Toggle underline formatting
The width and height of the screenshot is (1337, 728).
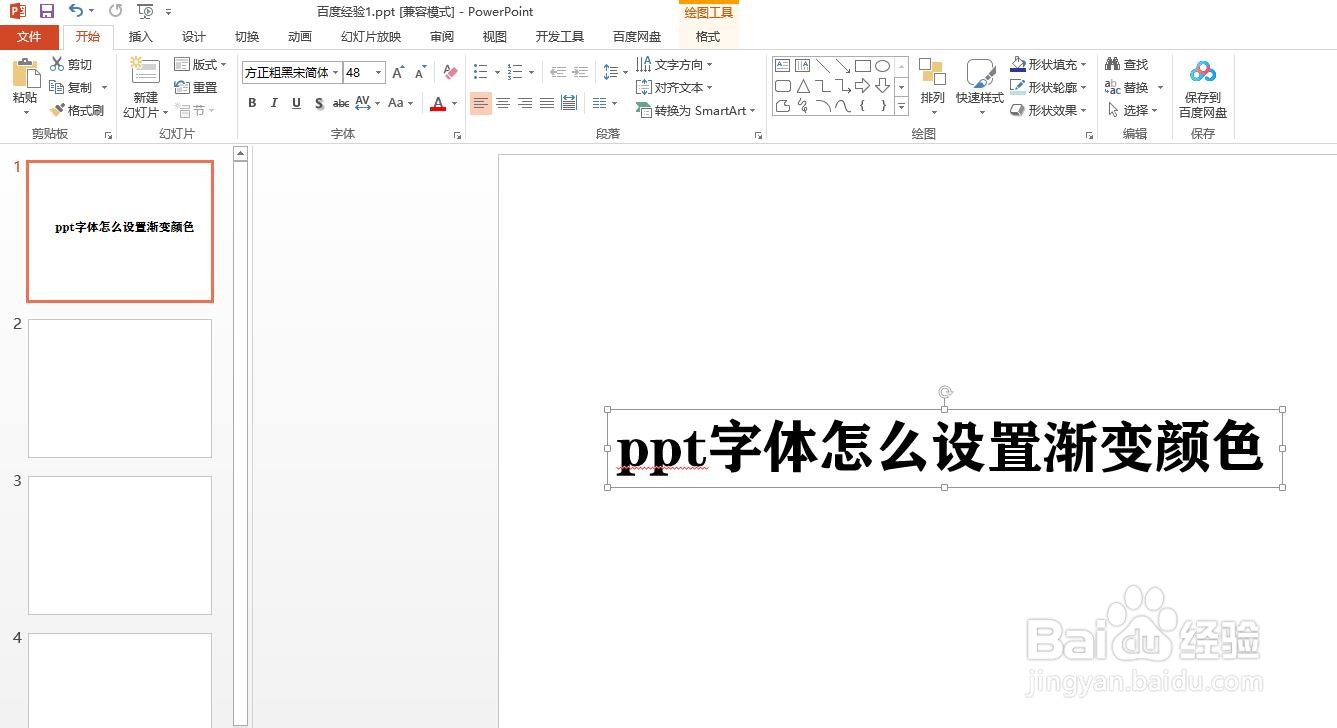click(296, 103)
